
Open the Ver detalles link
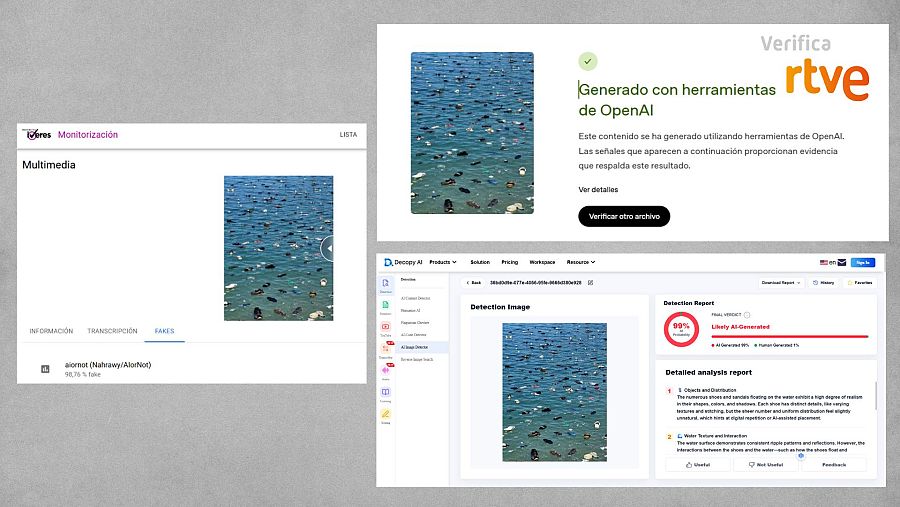pyautogui.click(x=598, y=189)
